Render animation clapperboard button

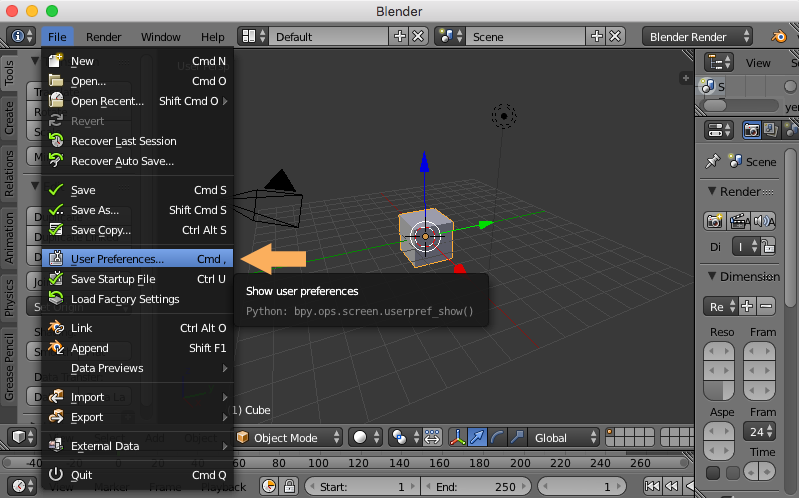pos(738,221)
